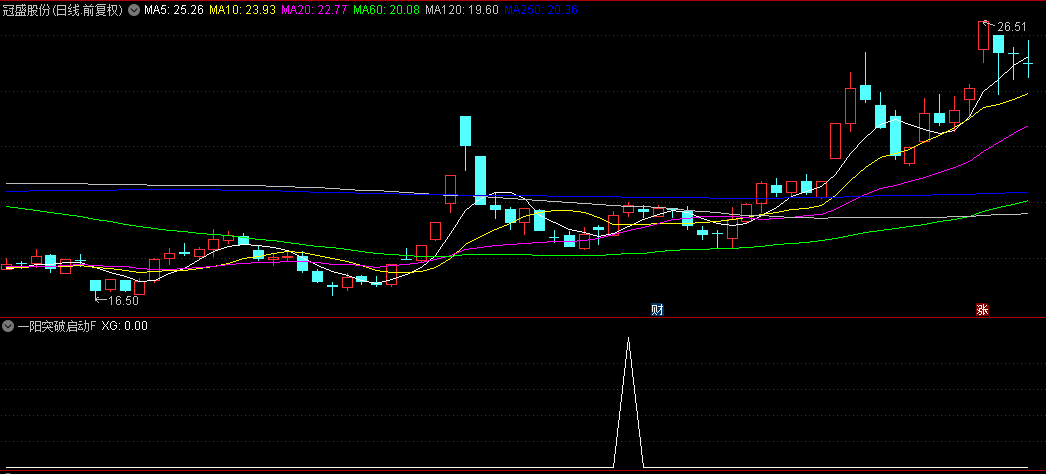1046x474 pixels.
Task: Click the MA120: 19.60 label
Action: point(462,10)
